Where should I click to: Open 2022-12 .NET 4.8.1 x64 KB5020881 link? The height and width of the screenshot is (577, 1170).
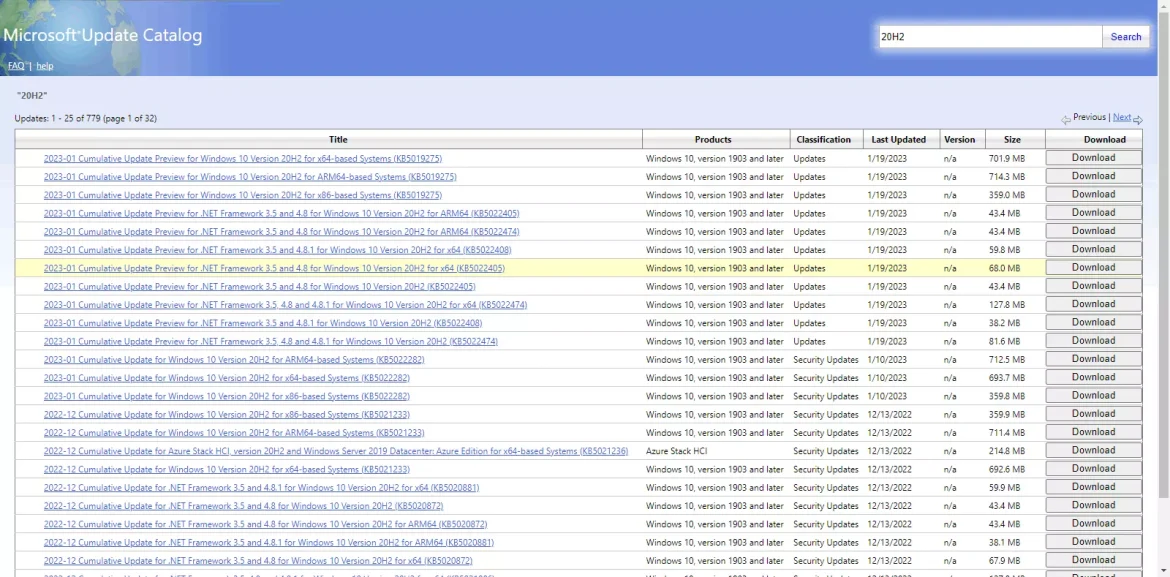pyautogui.click(x=261, y=487)
